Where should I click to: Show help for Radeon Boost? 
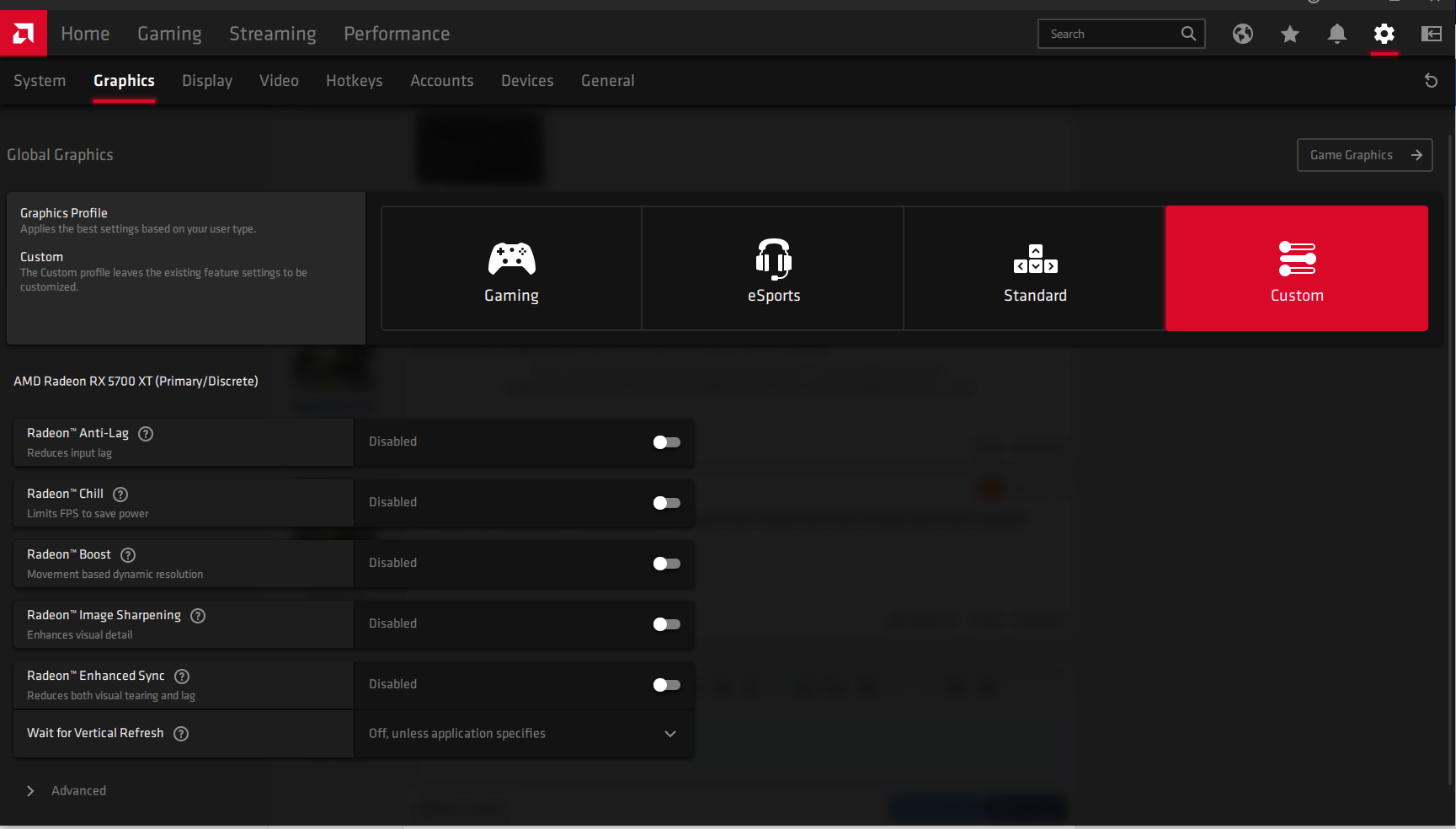click(x=128, y=555)
